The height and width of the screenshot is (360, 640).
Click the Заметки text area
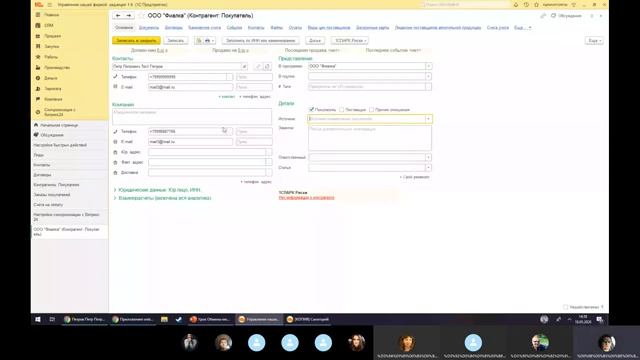370,138
